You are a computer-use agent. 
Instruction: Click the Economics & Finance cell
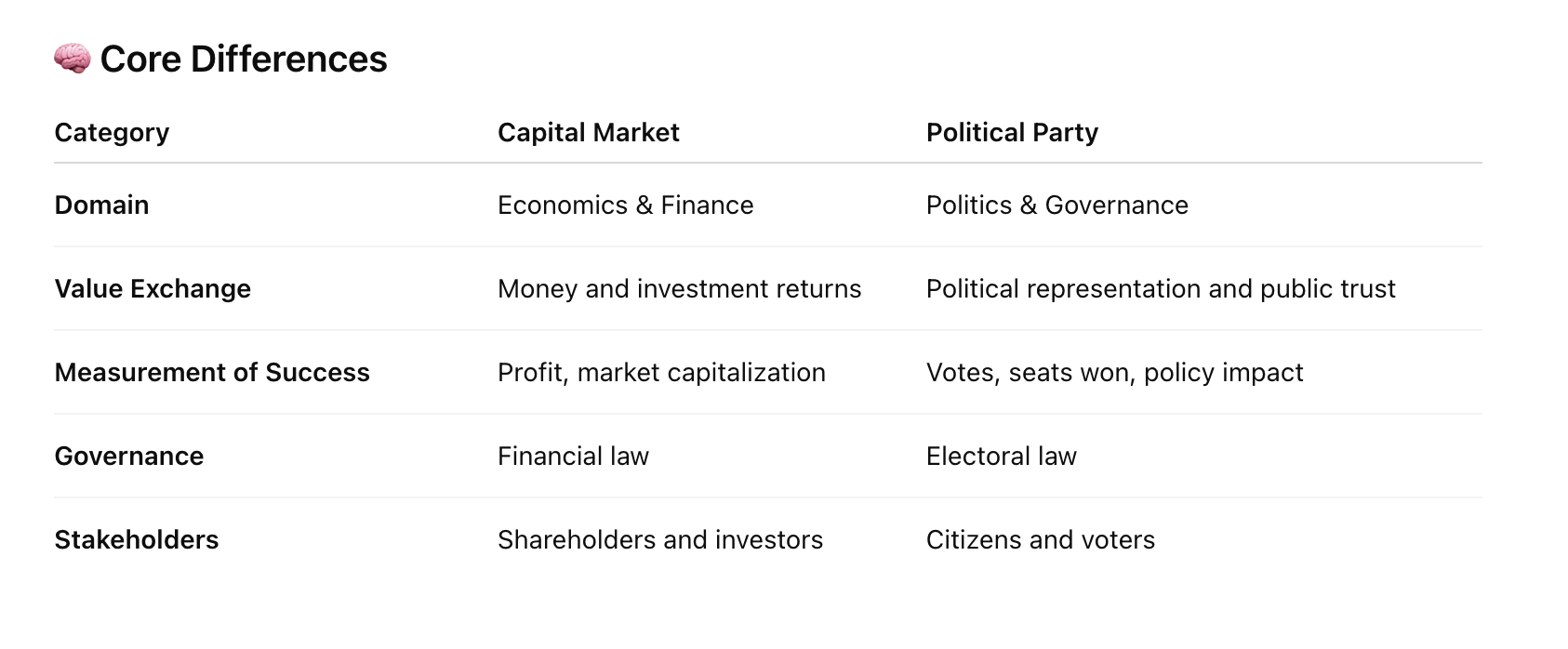pos(626,205)
